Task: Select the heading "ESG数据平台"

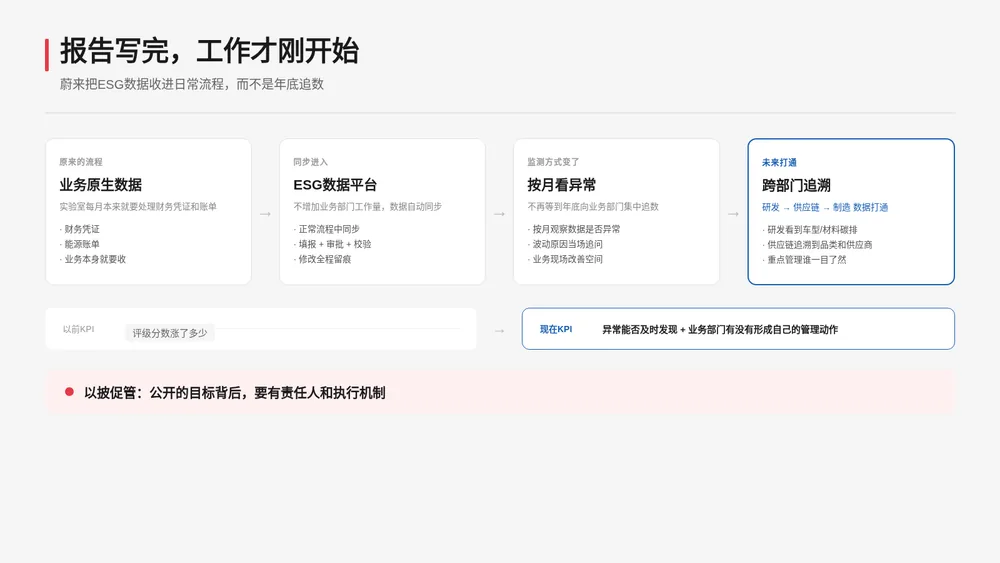Action: 335,185
